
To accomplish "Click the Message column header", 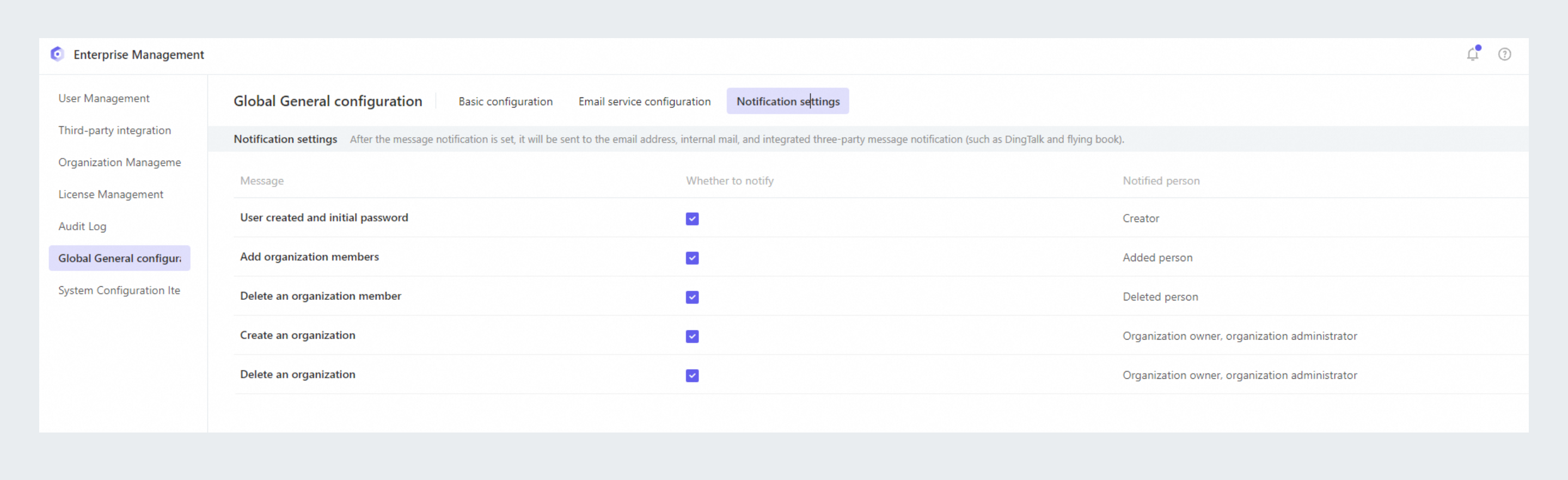I will point(262,181).
